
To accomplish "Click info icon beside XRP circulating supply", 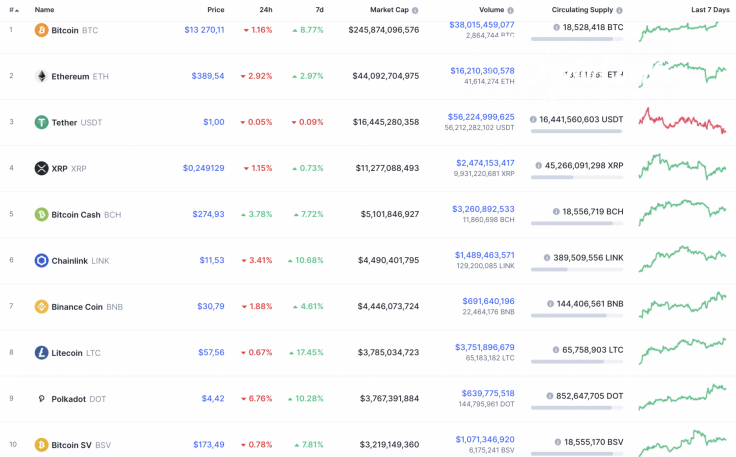I will click(x=538, y=165).
